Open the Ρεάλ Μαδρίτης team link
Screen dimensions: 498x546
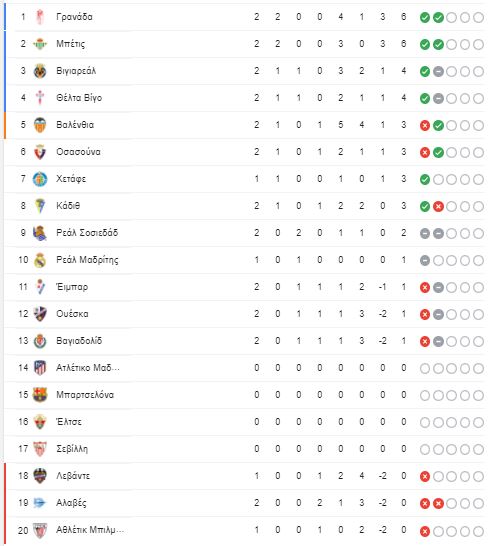(87, 260)
